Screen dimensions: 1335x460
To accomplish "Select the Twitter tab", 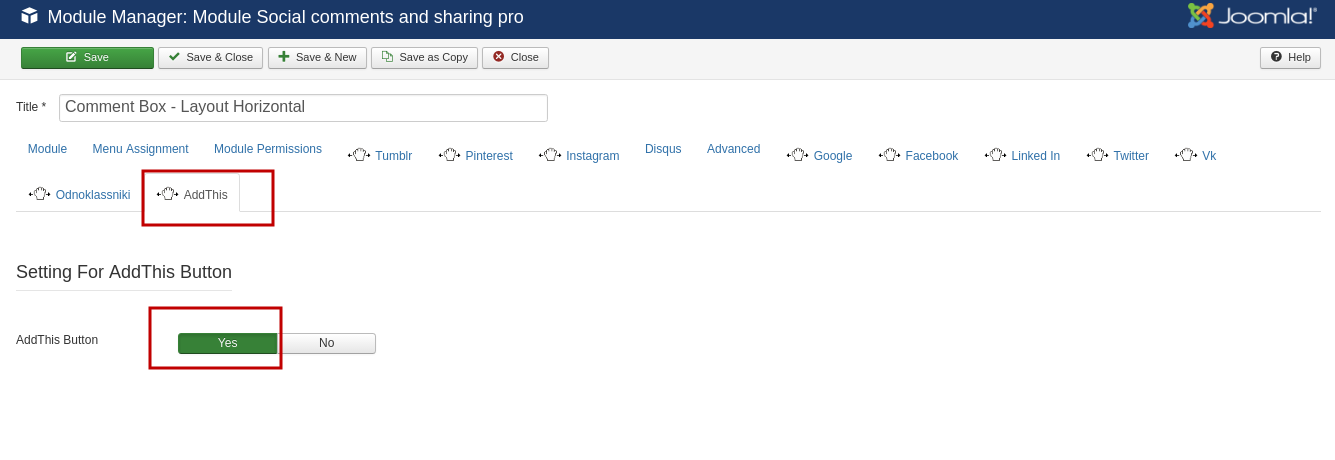I will (x=1130, y=156).
